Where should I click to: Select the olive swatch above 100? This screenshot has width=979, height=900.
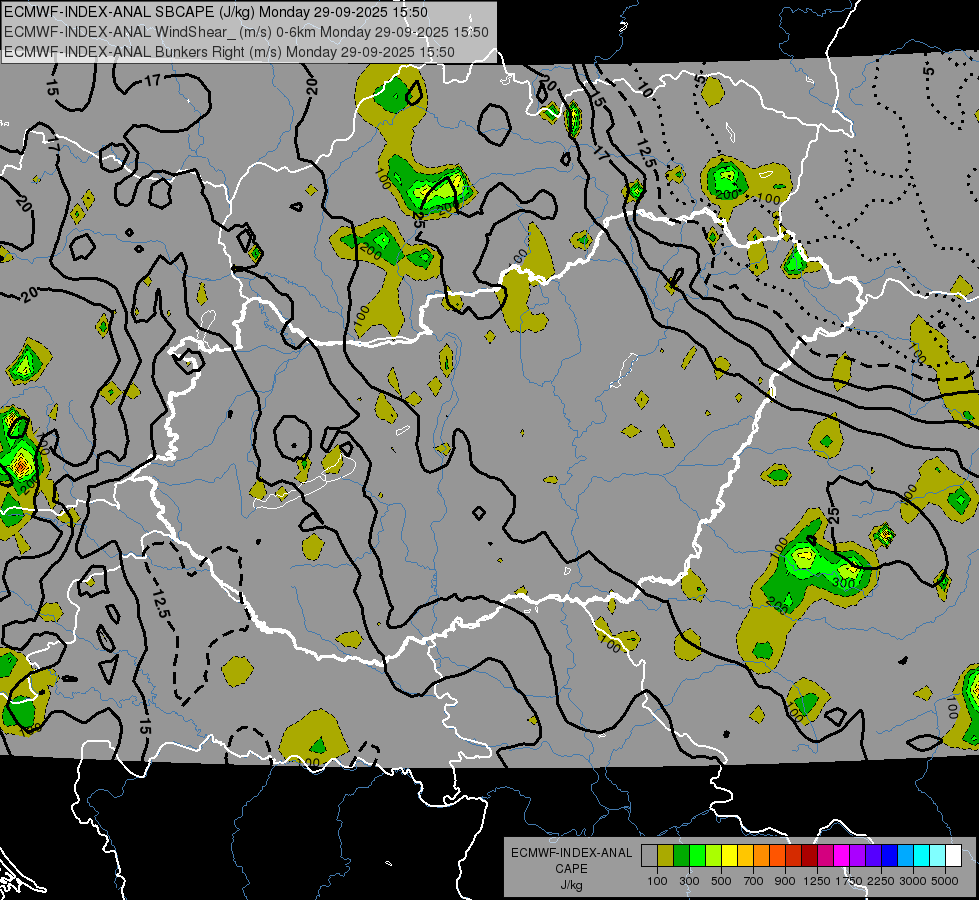666,855
